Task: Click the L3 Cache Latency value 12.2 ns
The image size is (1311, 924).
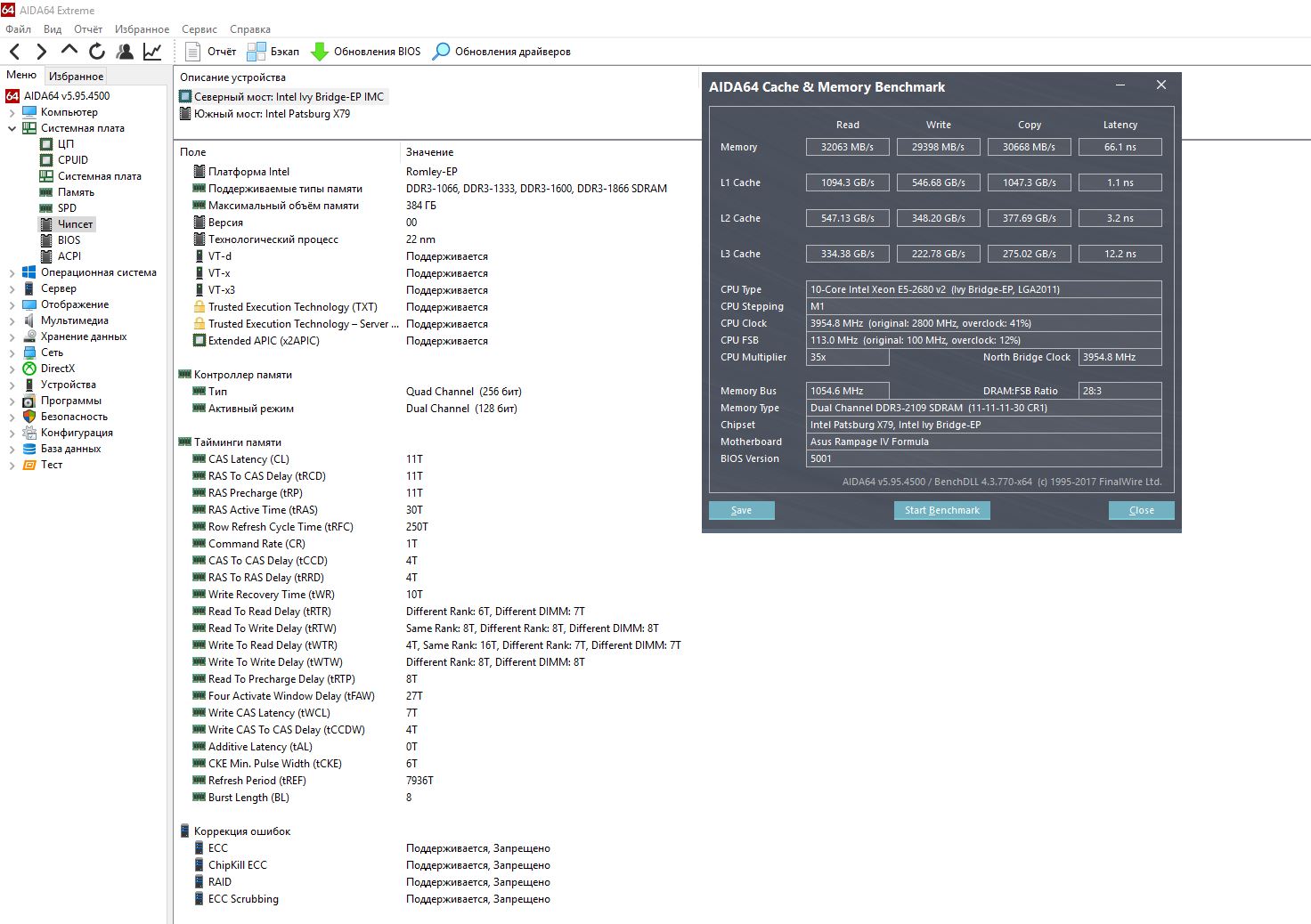Action: click(1120, 254)
